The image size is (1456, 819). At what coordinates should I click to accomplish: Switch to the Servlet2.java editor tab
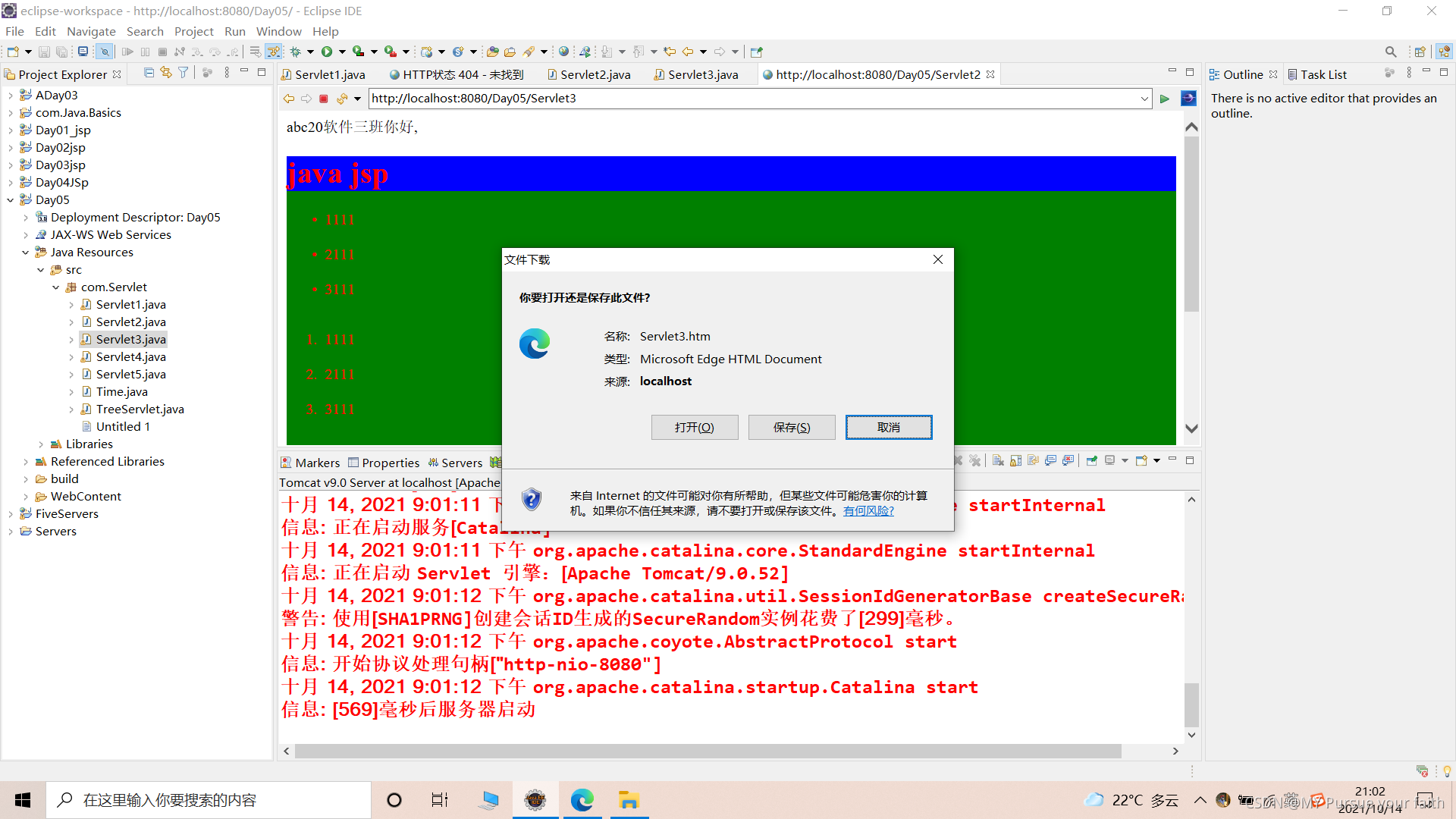(595, 74)
